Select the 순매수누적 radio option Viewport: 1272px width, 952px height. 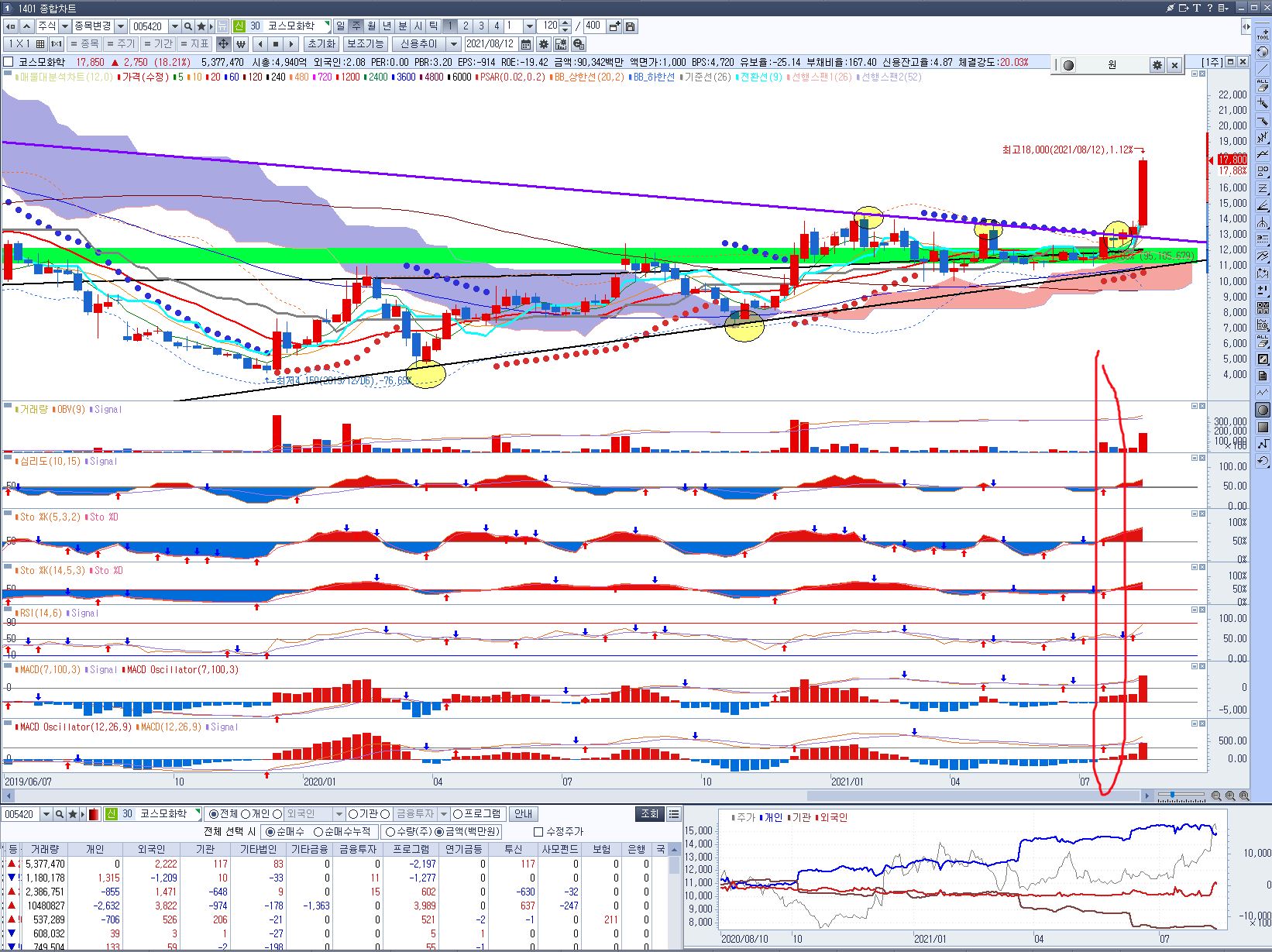point(318,832)
